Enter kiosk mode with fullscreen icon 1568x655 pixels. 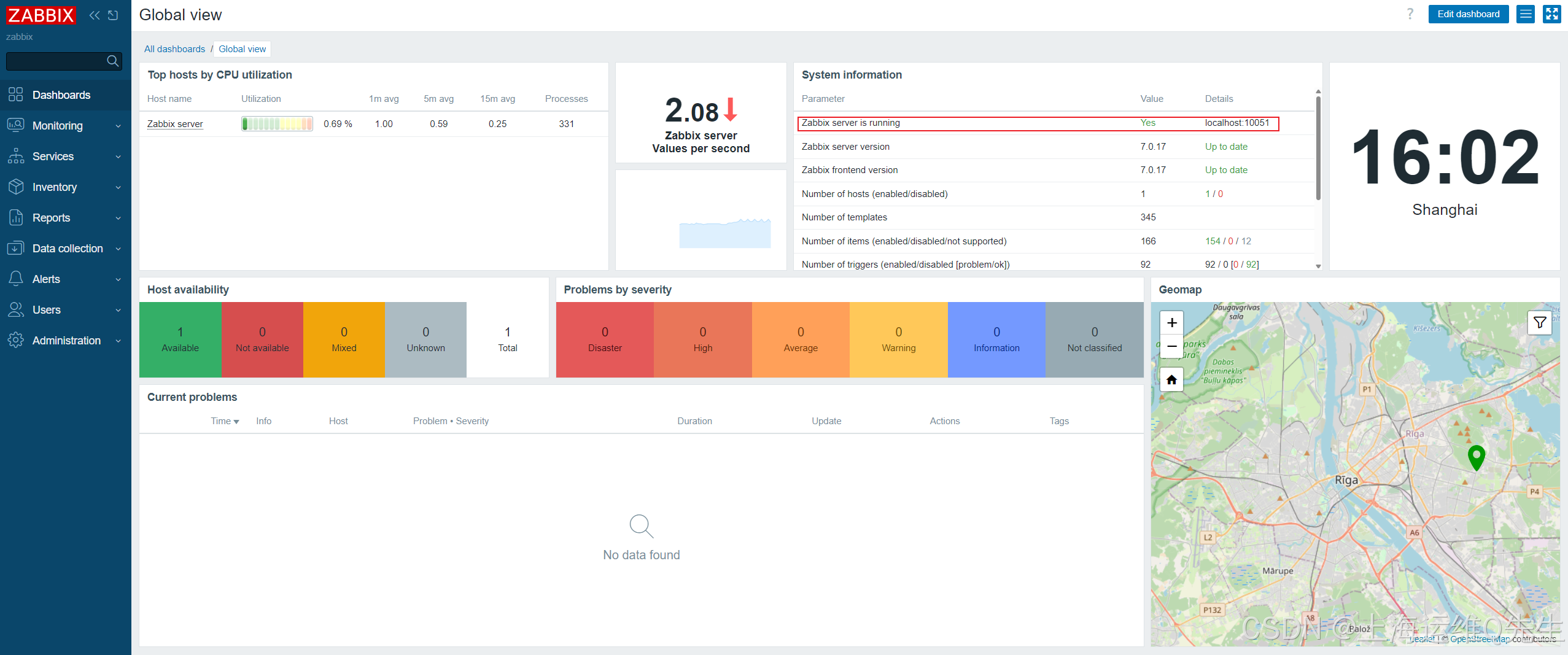coord(1552,14)
